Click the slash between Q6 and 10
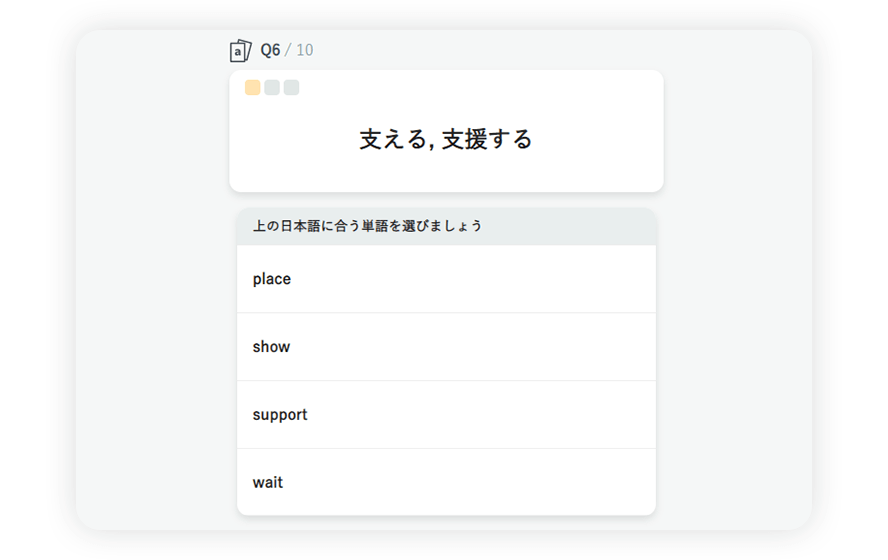The height and width of the screenshot is (560, 888). tap(288, 50)
